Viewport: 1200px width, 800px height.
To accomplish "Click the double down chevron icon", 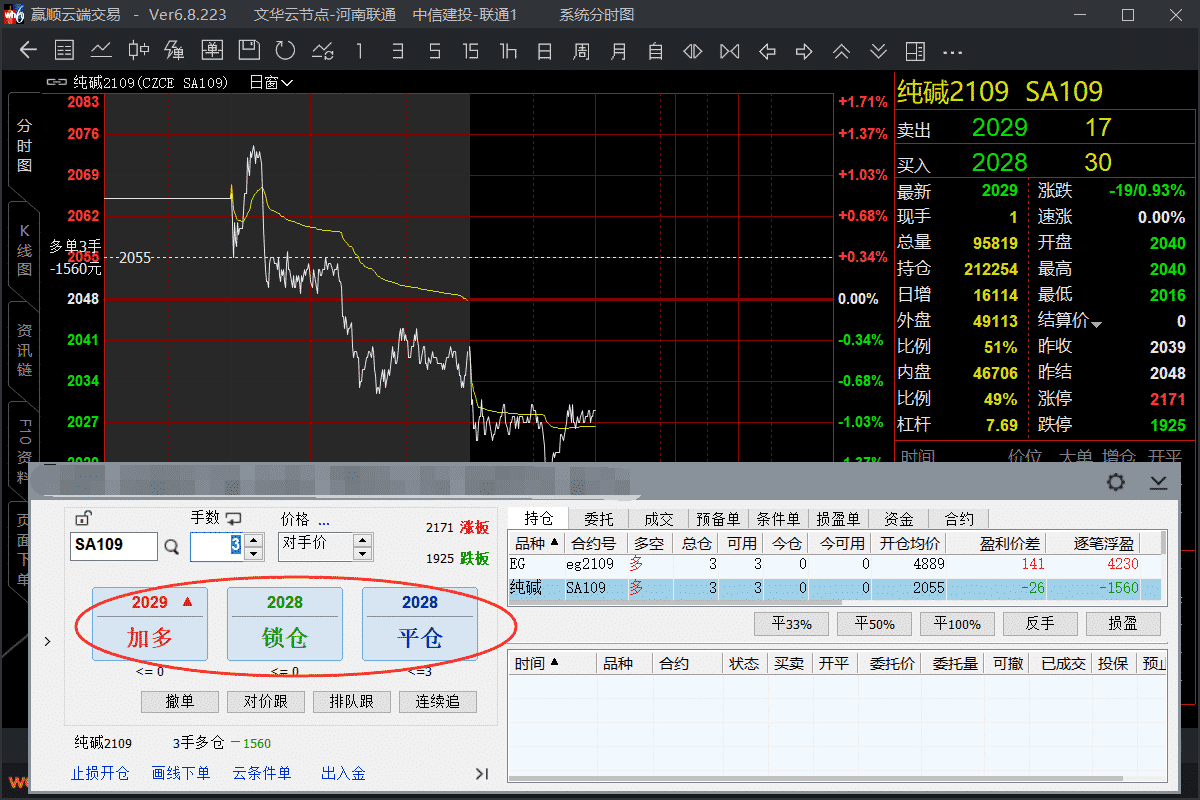I will point(877,51).
